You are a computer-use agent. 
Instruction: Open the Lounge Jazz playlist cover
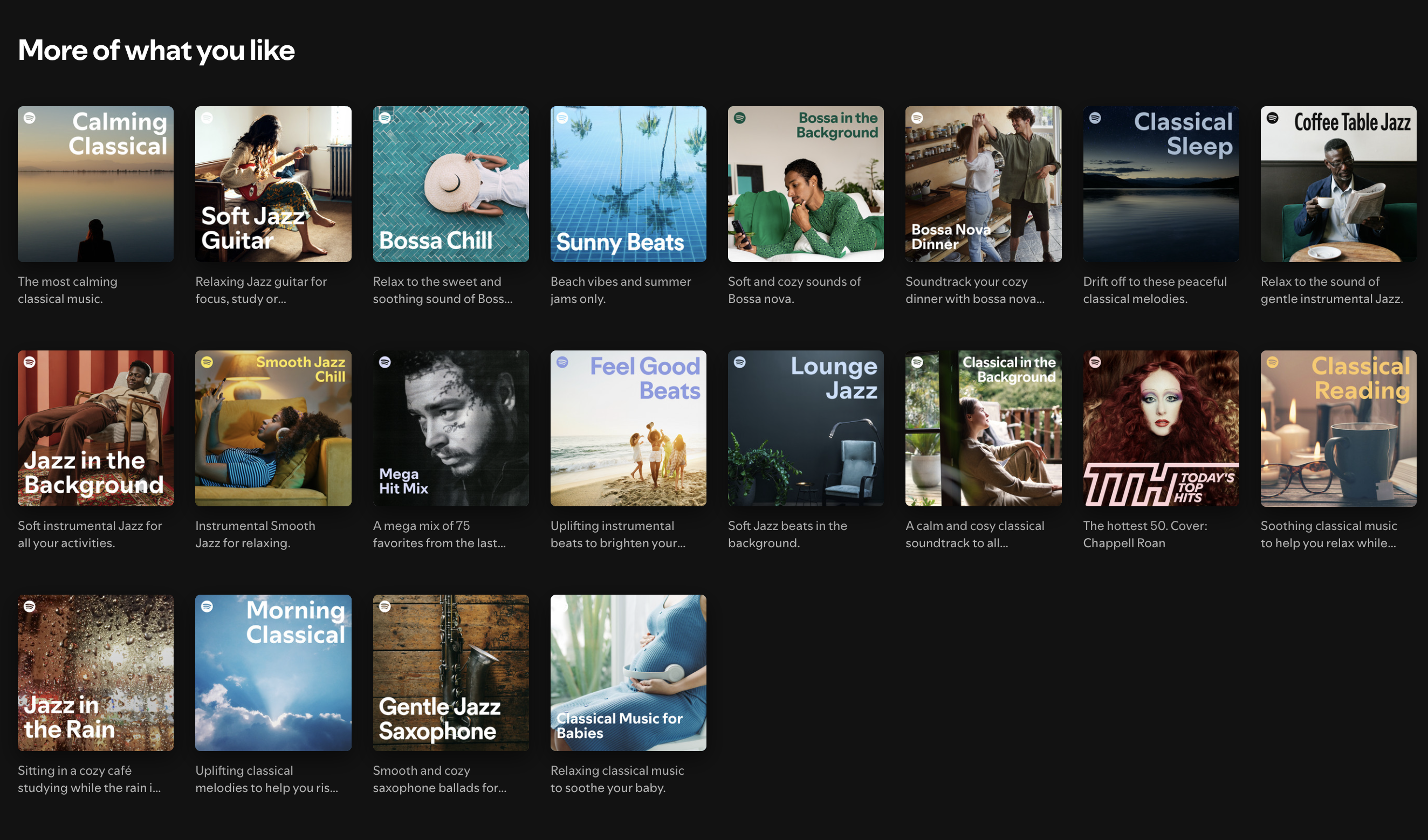tap(806, 428)
